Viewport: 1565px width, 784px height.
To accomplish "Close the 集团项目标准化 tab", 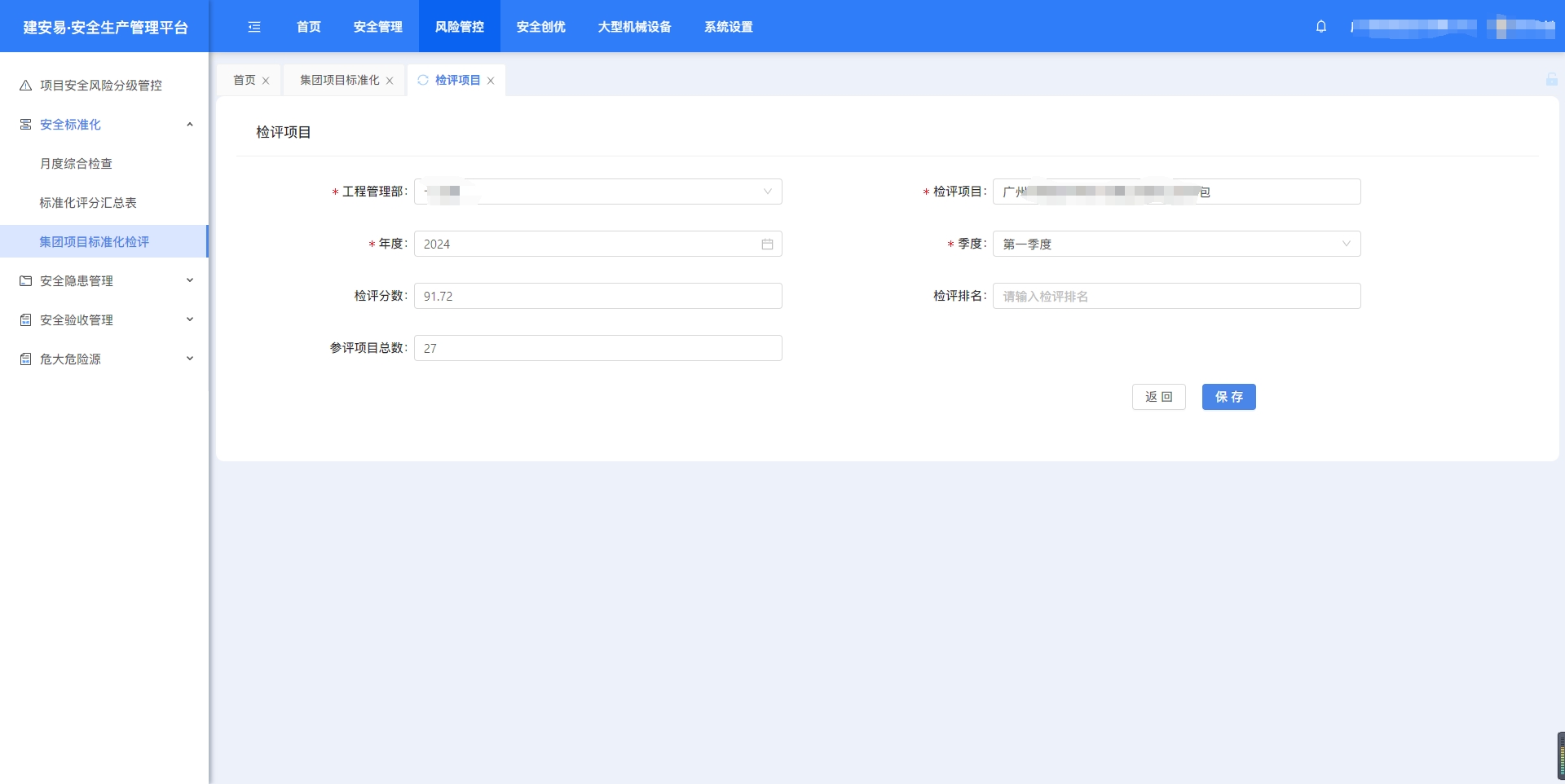I will coord(390,81).
